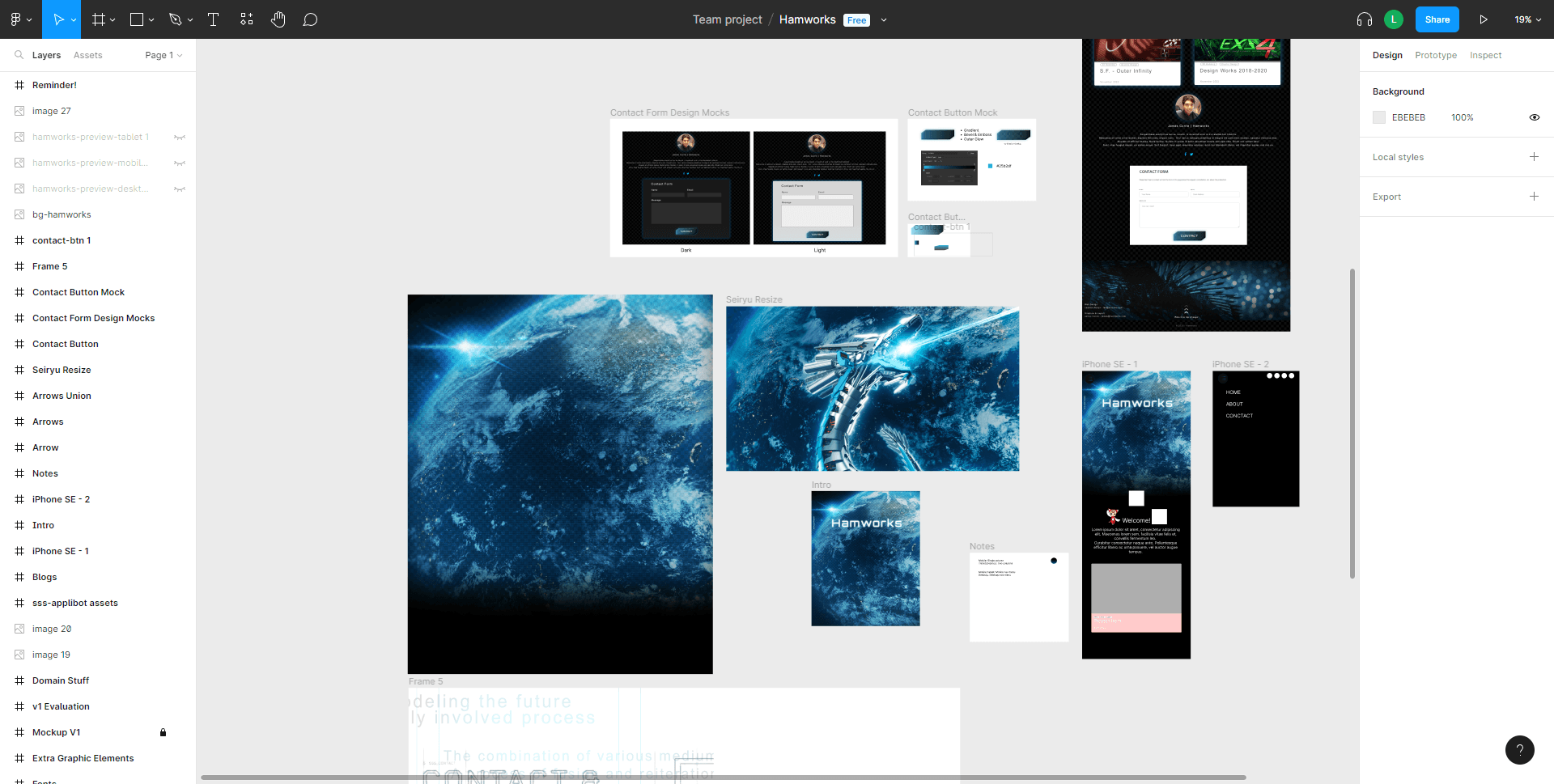Open the Prototype tab
Image resolution: width=1554 pixels, height=784 pixels.
coord(1436,55)
